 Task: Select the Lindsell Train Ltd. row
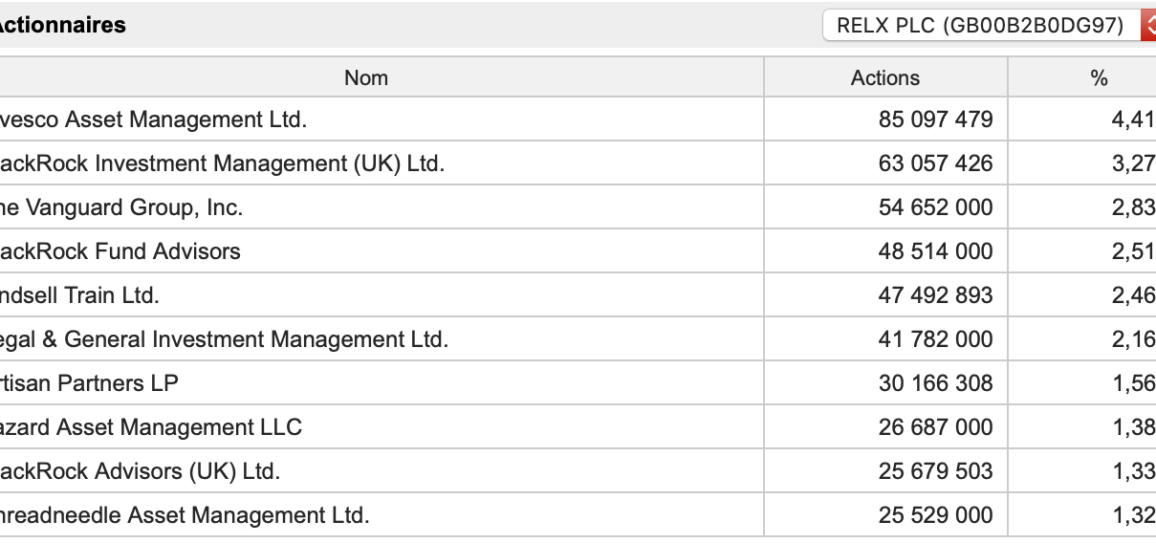pos(578,295)
